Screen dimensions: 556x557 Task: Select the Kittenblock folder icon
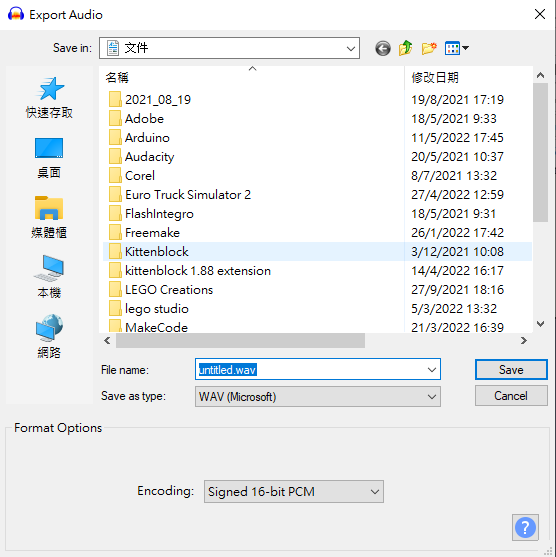(115, 251)
